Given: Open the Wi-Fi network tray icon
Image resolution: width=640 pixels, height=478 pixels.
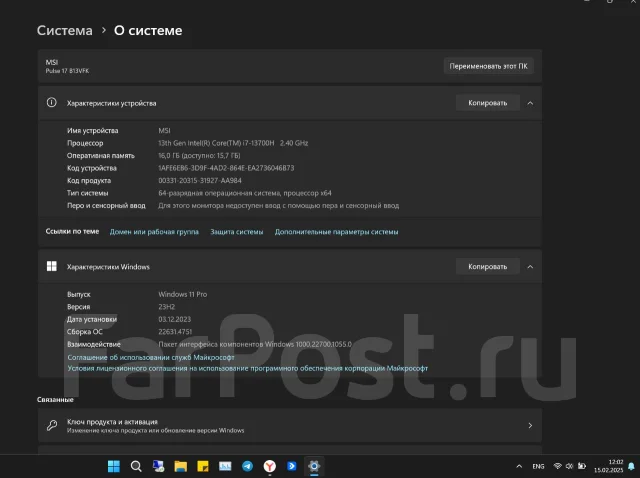Looking at the screenshot, I should 558,466.
